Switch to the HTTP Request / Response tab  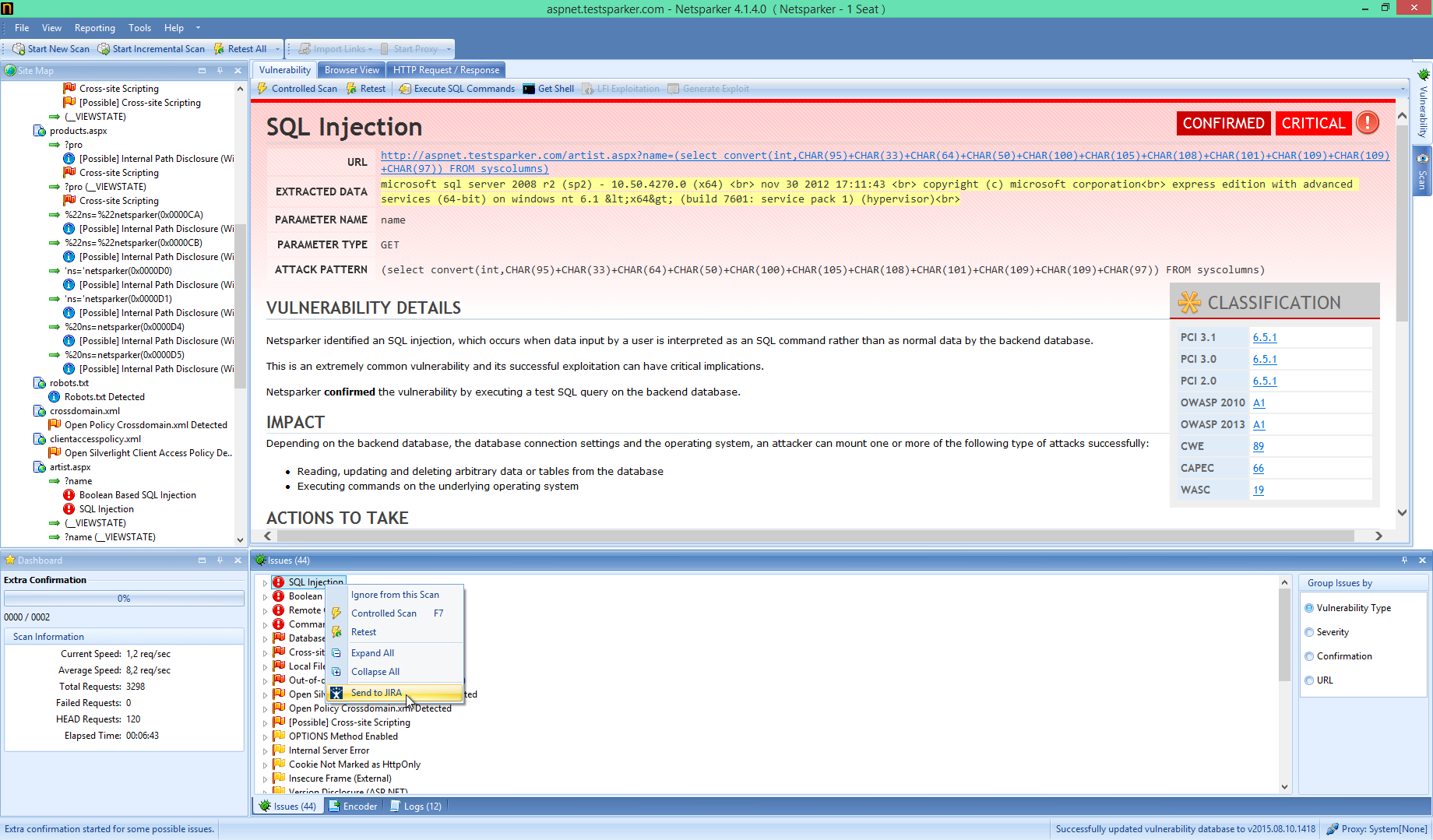445,69
